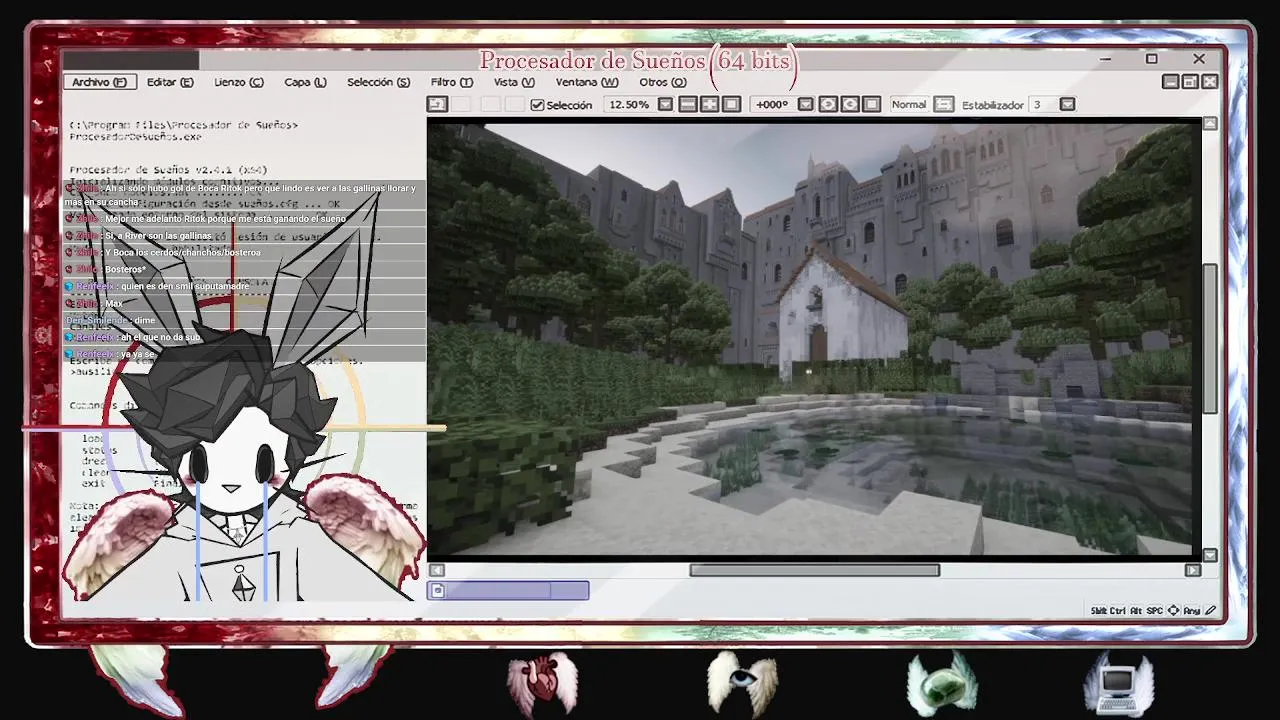The image size is (1280, 720).
Task: Click the horizontal scrollbar left arrow
Action: coord(437,570)
